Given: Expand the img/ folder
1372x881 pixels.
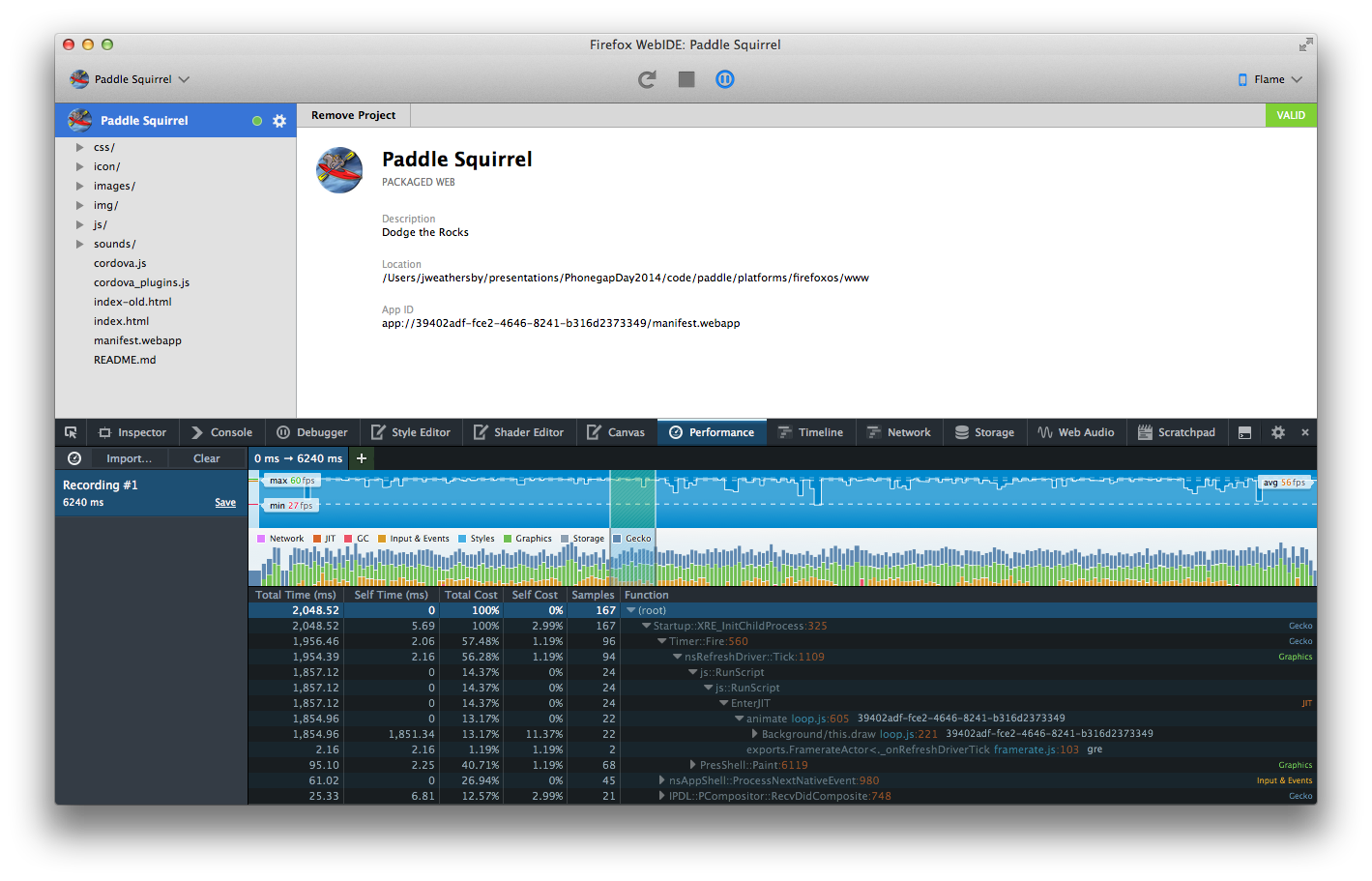Looking at the screenshot, I should click(x=80, y=205).
